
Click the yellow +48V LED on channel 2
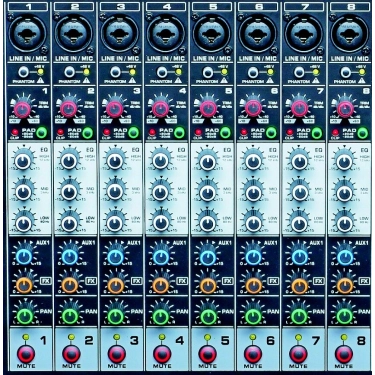(86, 72)
